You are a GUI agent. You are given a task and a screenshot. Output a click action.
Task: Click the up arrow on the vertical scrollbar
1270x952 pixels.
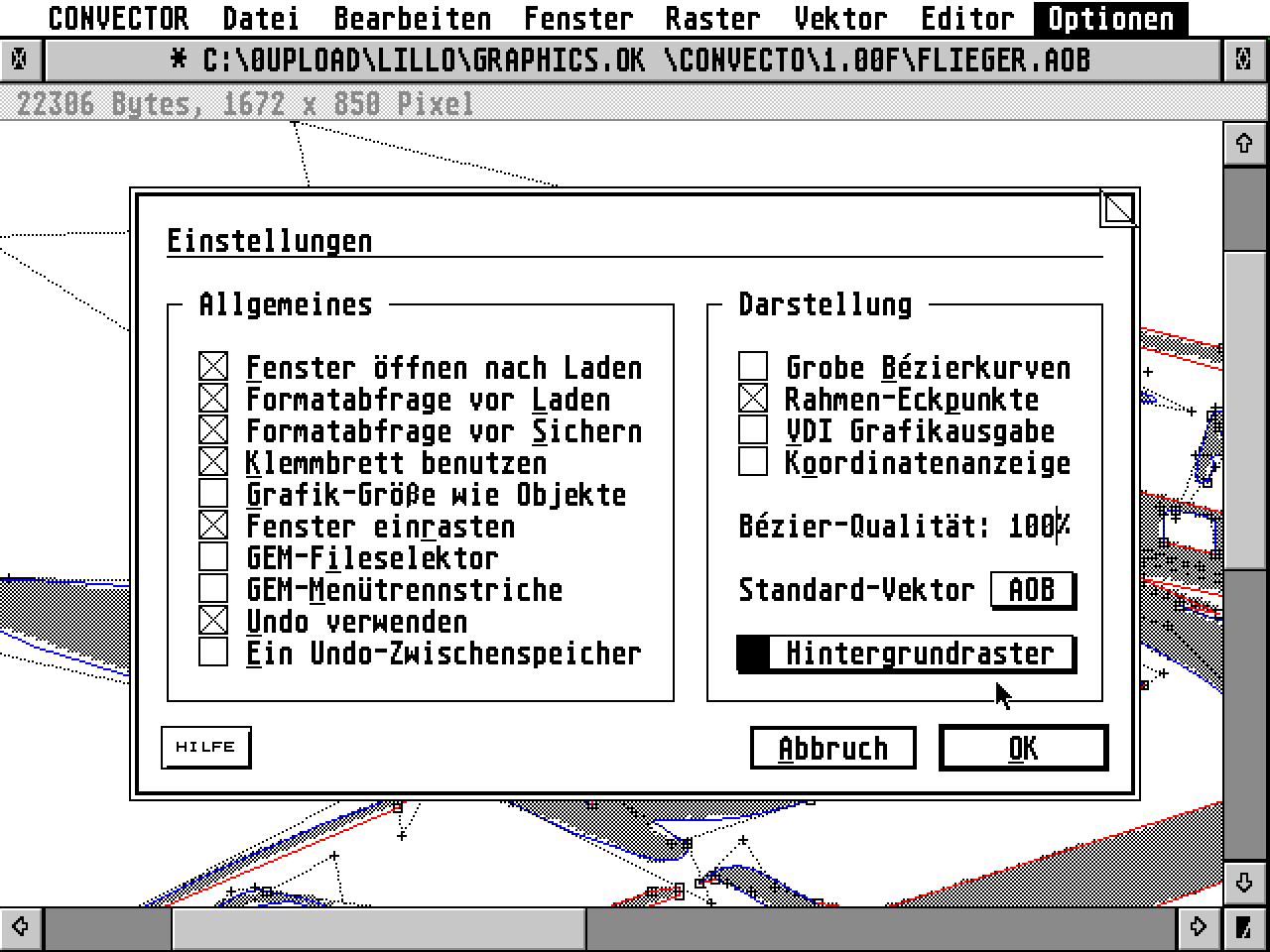point(1245,143)
